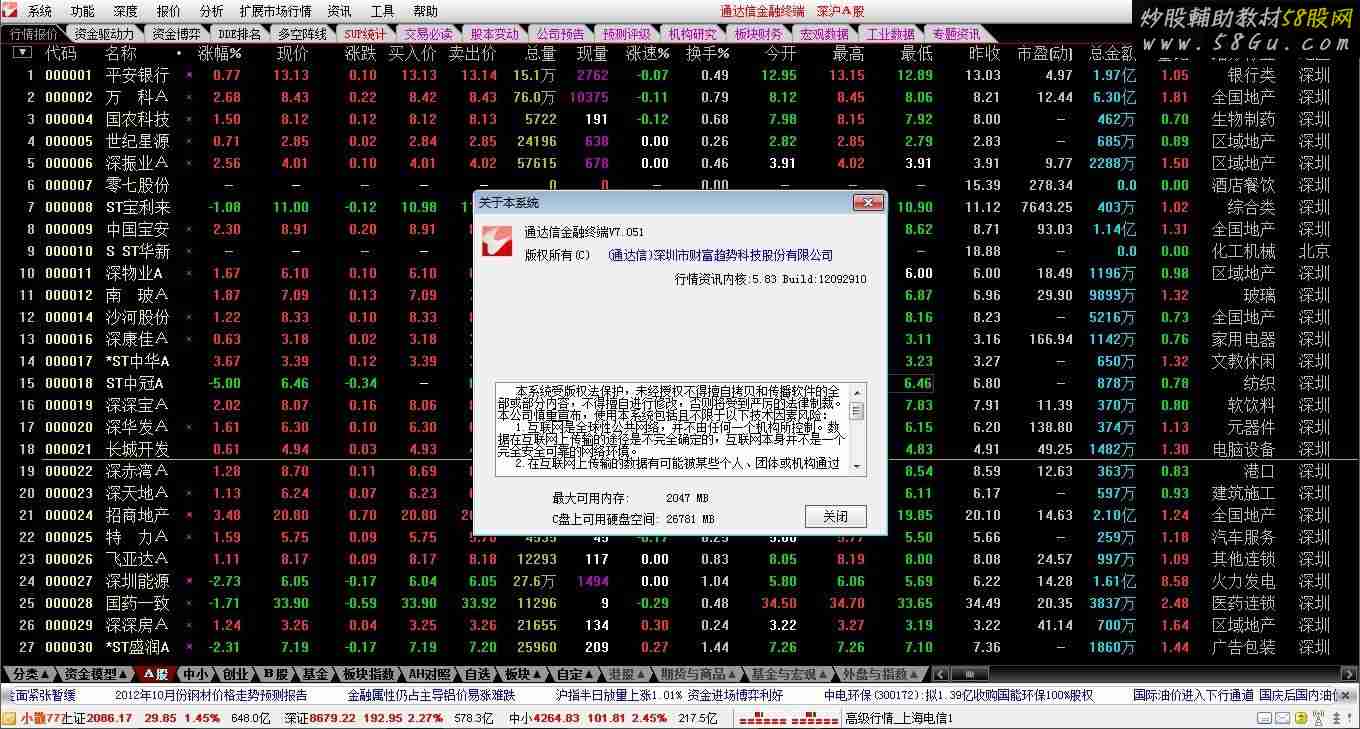The width and height of the screenshot is (1360, 729).
Task: Open the 工具 menu
Action: [x=383, y=11]
